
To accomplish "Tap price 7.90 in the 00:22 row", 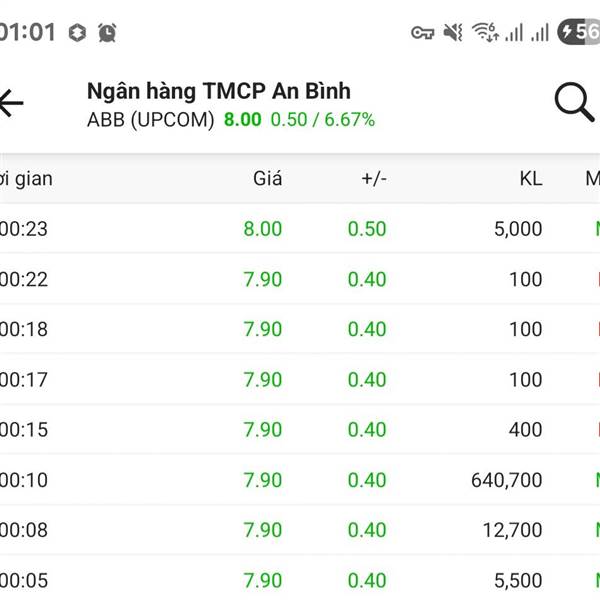I will click(x=263, y=279).
